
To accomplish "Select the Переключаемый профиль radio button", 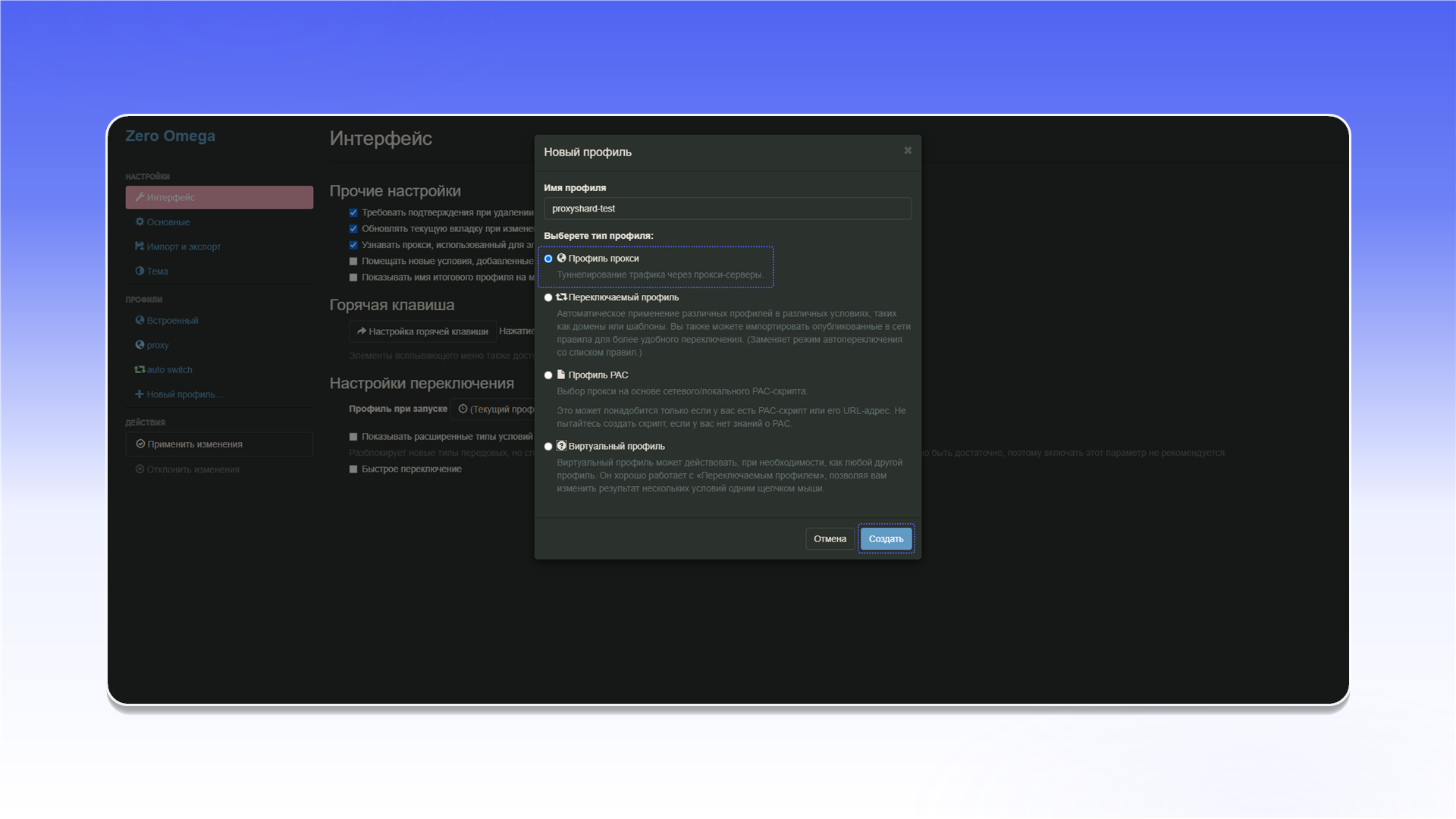I will point(548,298).
